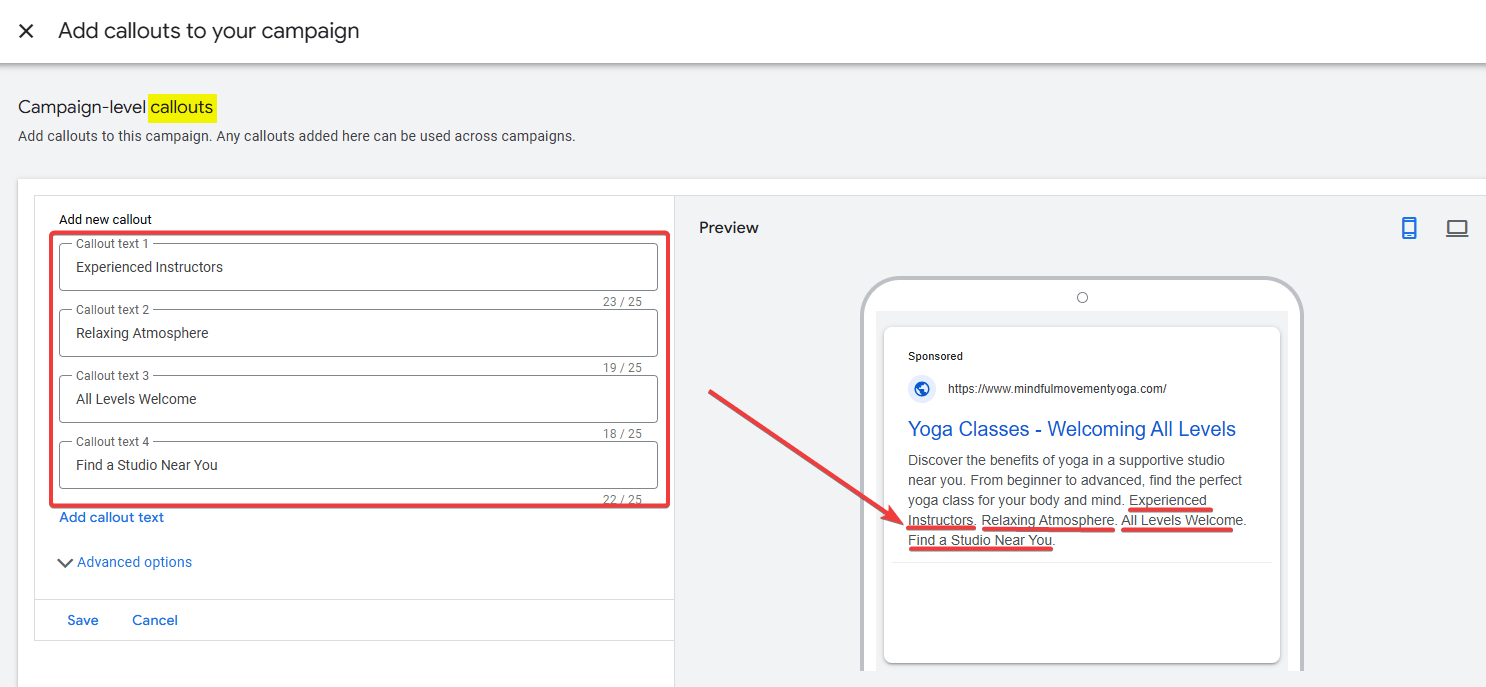Open Advanced options below the callout fields

point(134,561)
